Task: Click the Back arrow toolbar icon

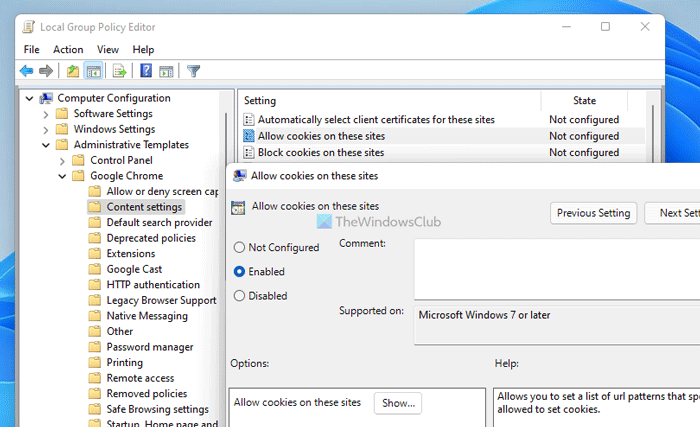Action: coord(27,71)
